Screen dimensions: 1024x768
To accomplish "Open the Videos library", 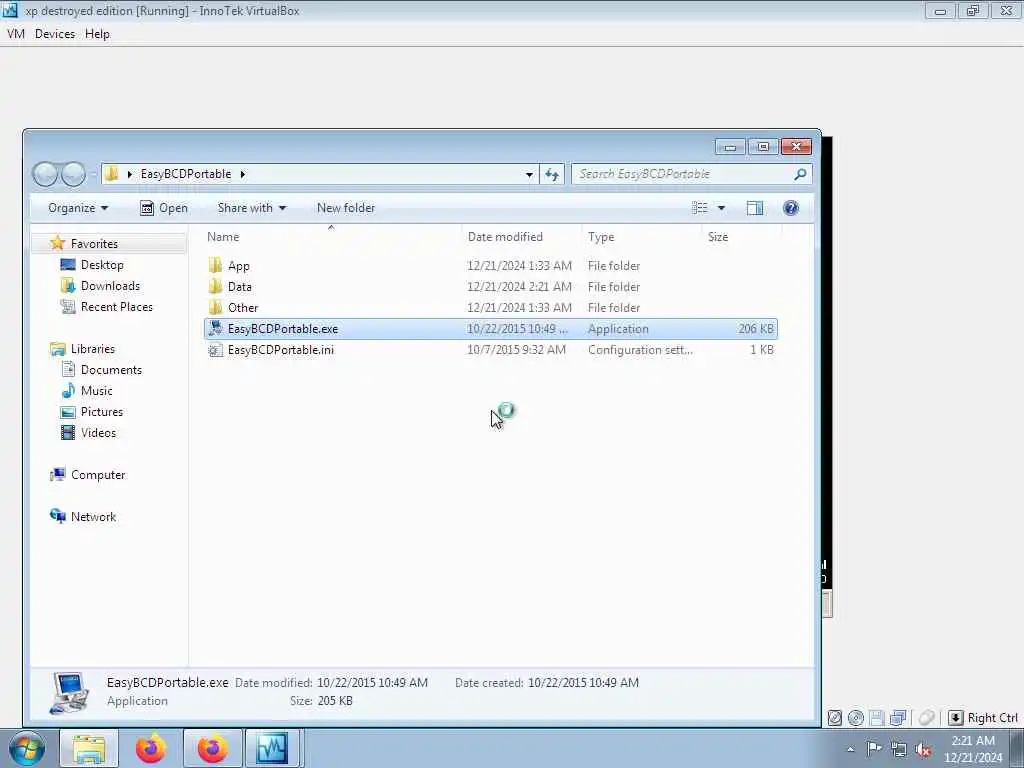I will point(98,433).
